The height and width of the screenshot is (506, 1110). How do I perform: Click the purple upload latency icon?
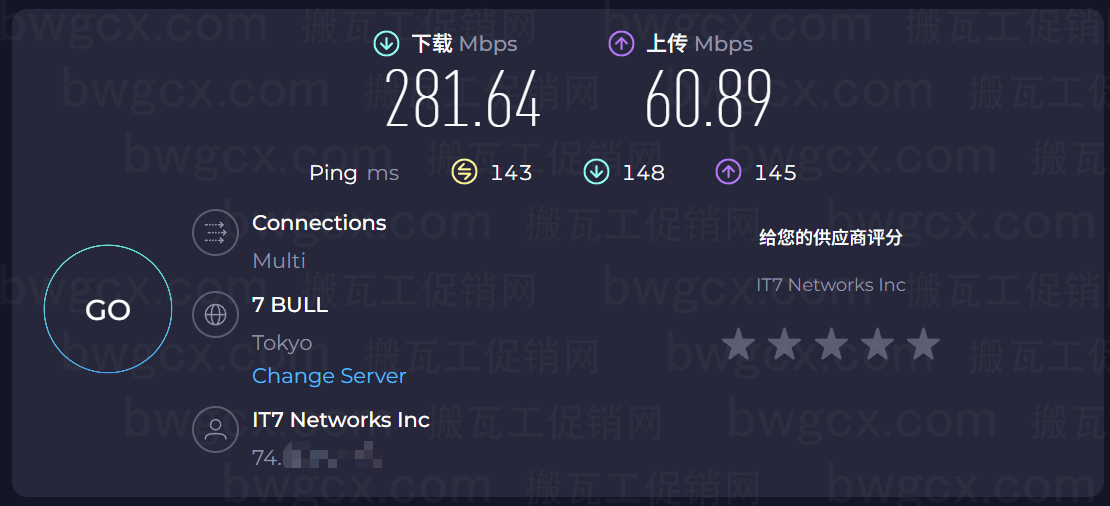728,172
